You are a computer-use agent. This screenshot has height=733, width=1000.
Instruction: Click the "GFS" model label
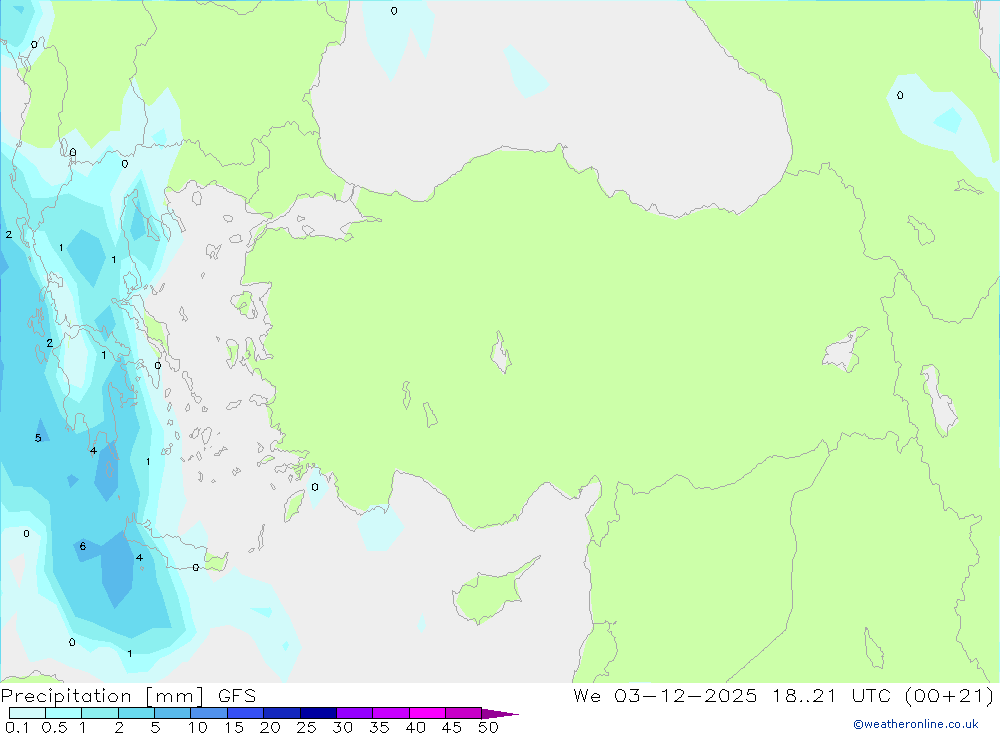pos(237,696)
